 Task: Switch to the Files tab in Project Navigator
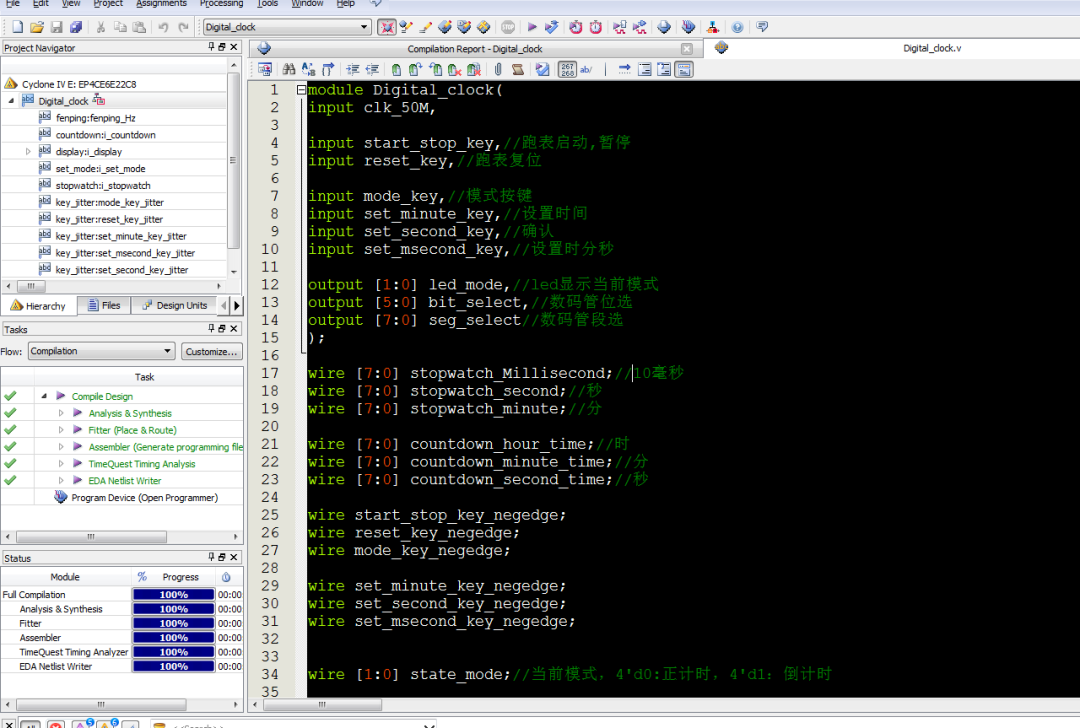point(104,305)
